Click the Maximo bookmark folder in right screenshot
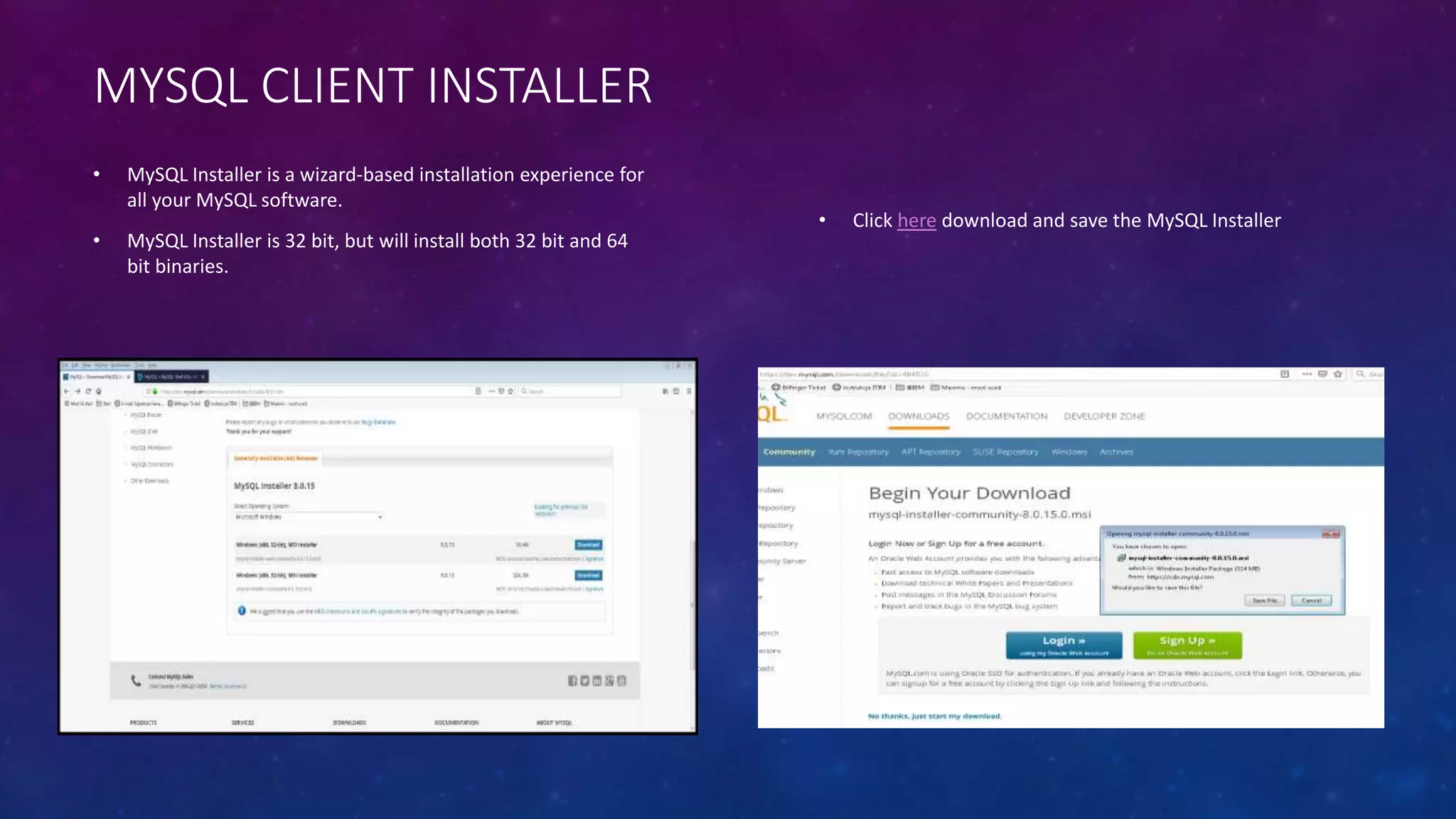 (965, 387)
